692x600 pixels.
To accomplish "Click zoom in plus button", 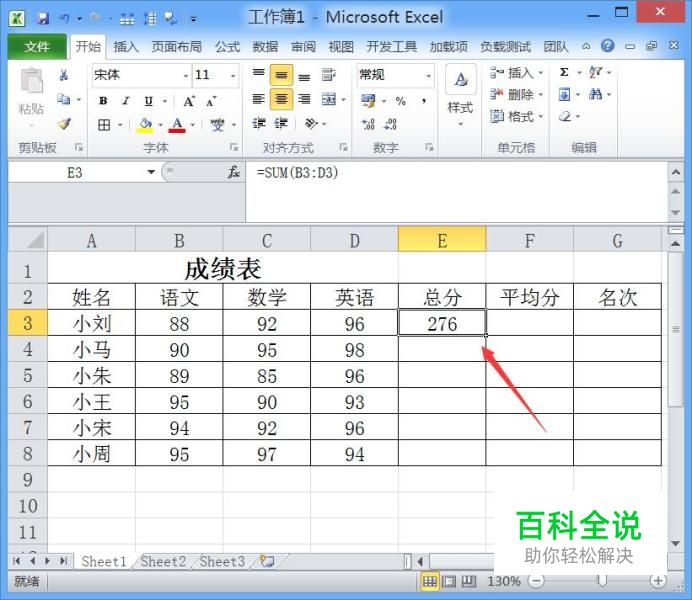I will (x=658, y=581).
